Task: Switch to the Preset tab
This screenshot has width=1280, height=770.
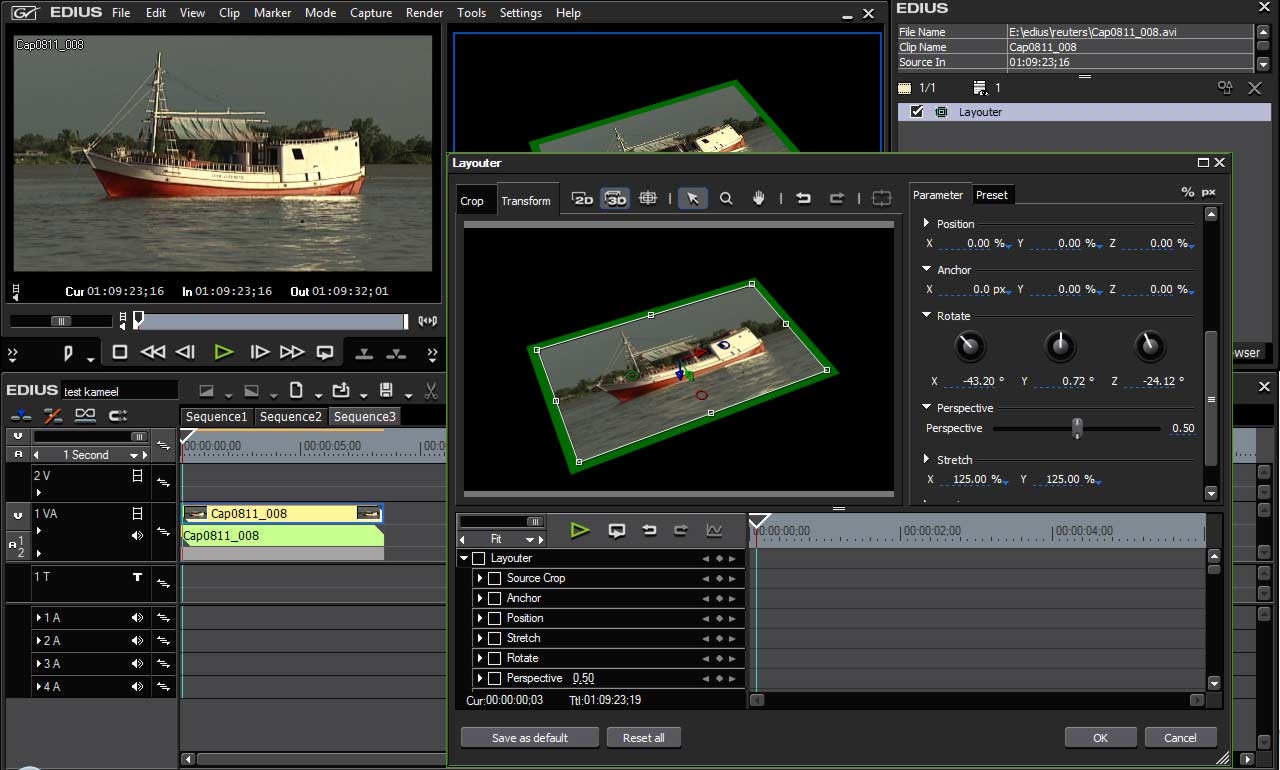Action: tap(992, 195)
